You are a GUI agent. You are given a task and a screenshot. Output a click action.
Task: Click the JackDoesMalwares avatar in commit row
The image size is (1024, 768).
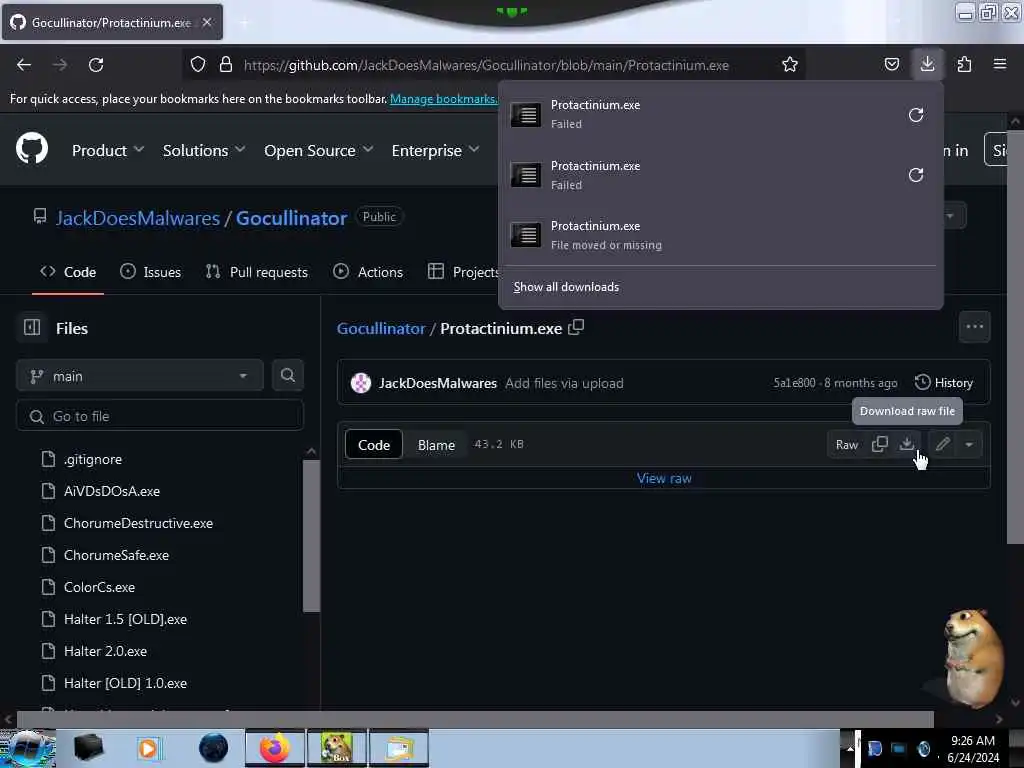(x=360, y=383)
